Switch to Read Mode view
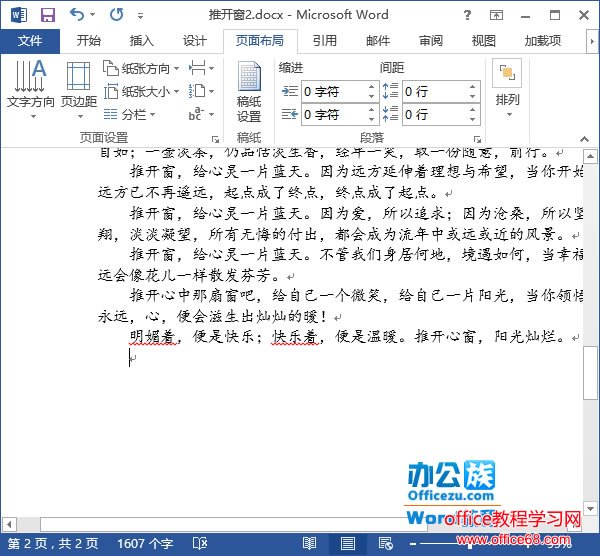Image resolution: width=600 pixels, height=556 pixels. click(309, 543)
